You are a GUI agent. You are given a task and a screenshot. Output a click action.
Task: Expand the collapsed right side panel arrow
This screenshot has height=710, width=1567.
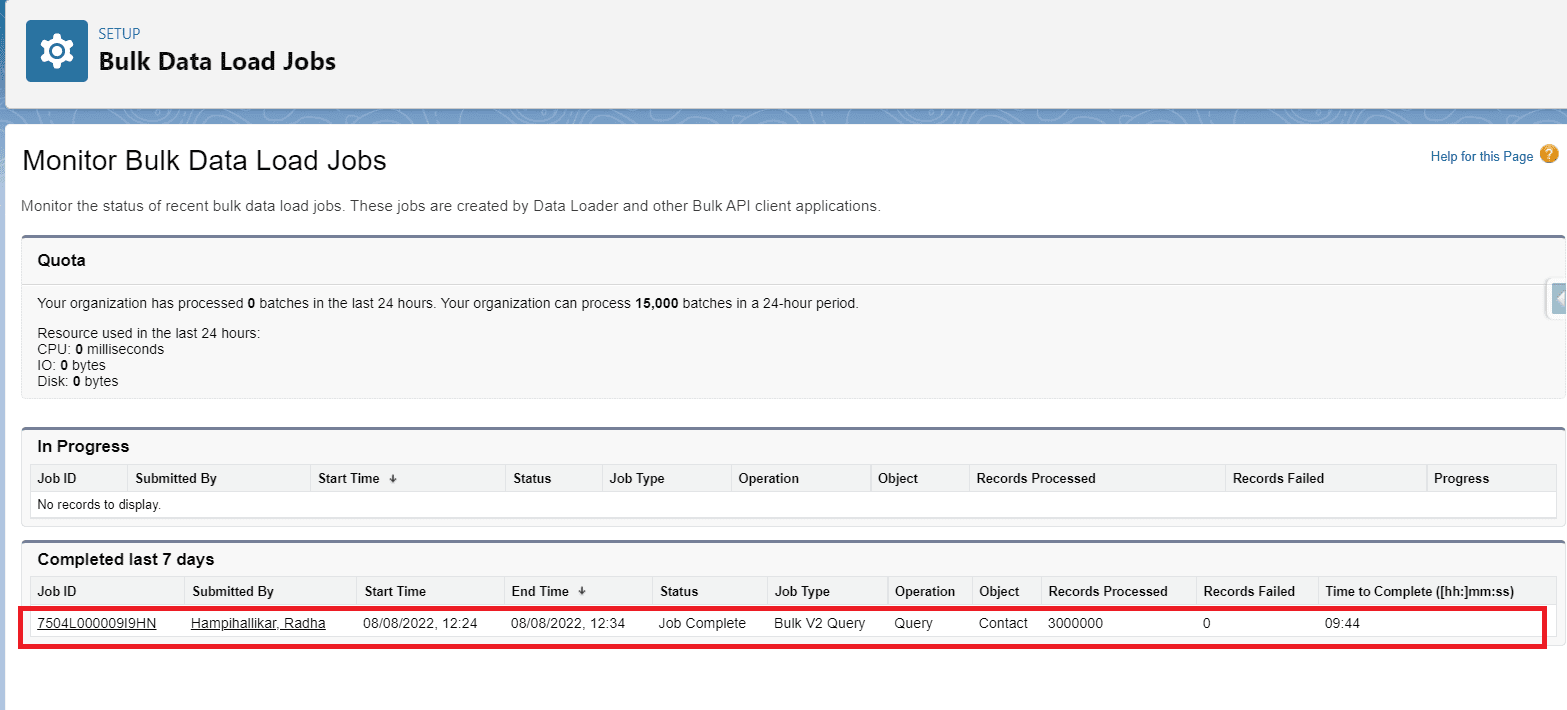(1558, 299)
